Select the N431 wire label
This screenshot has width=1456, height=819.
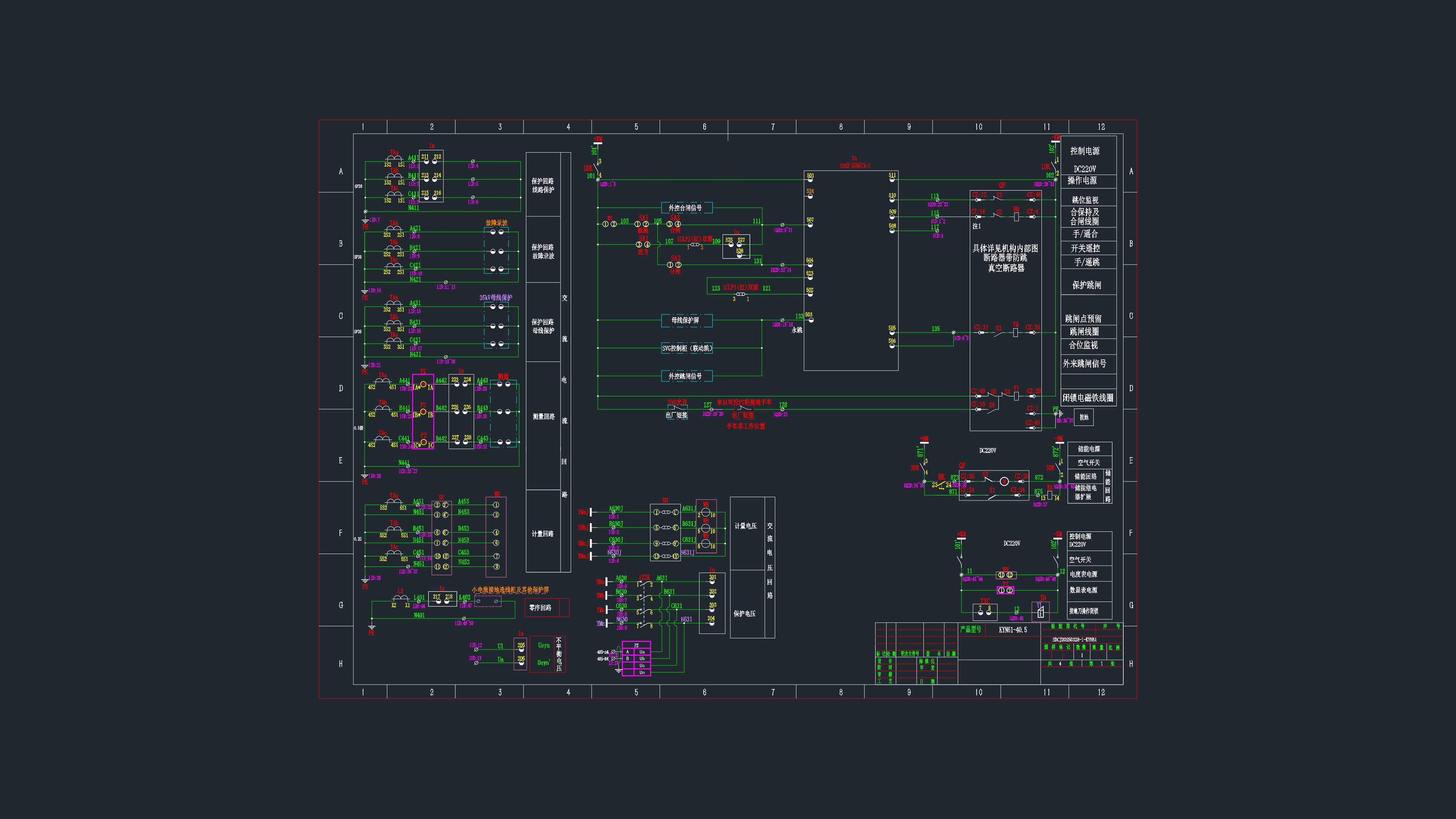[416, 355]
